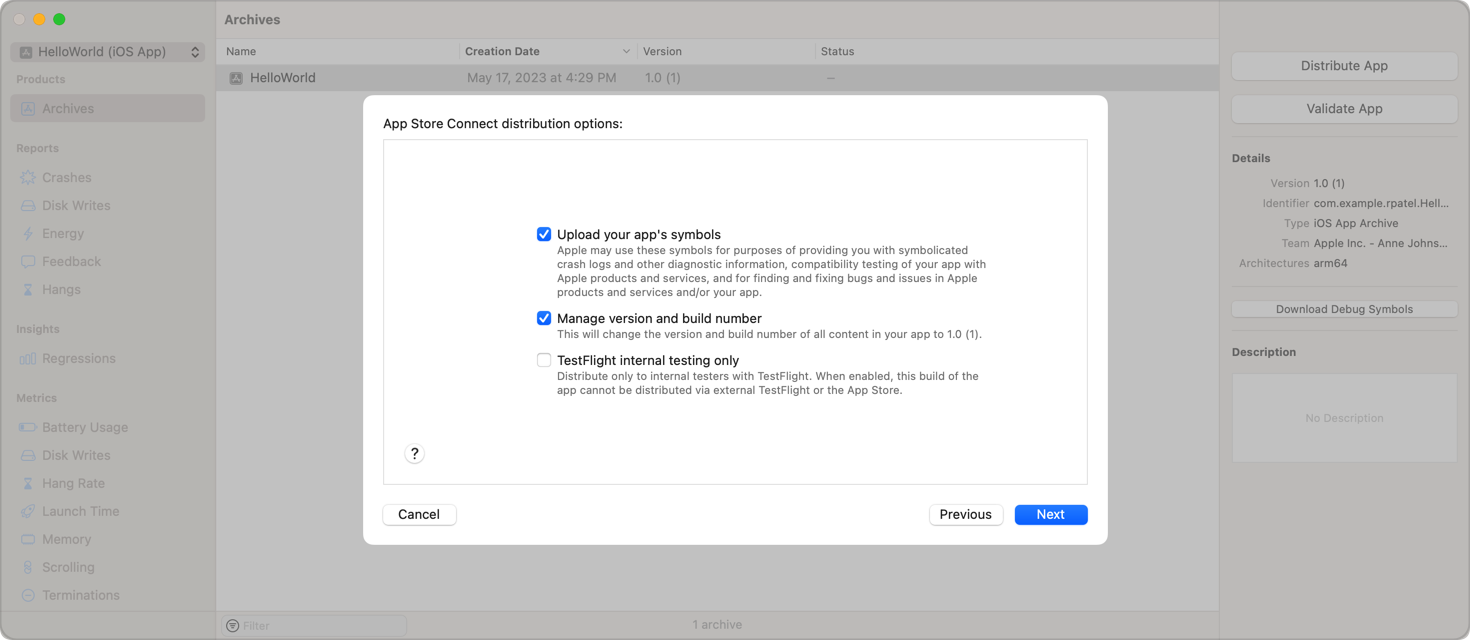Click the iOS App Archive type value

(x=1356, y=223)
